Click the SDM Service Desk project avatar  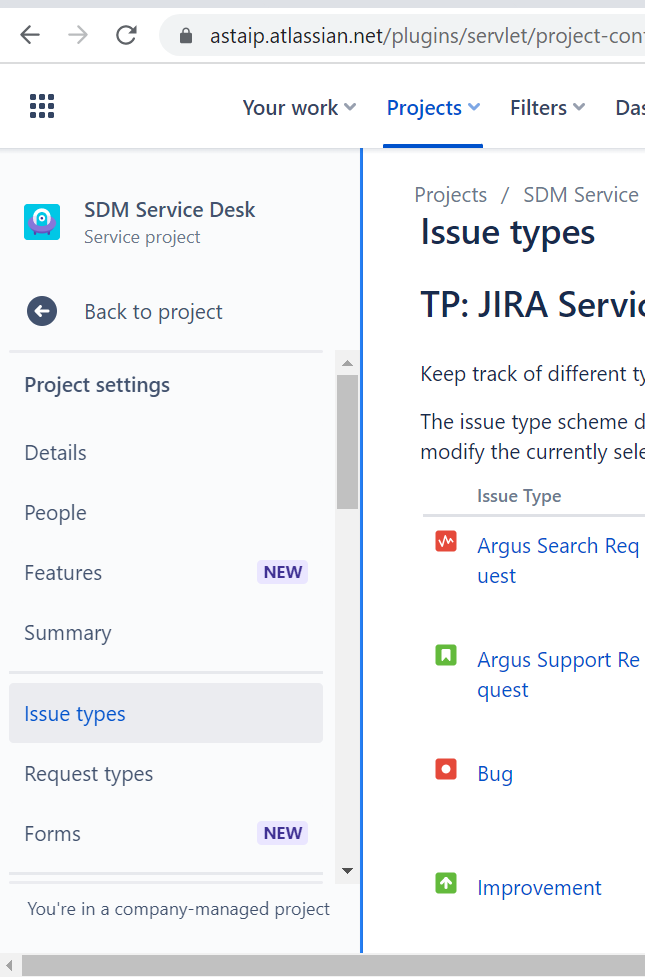pyautogui.click(x=42, y=222)
